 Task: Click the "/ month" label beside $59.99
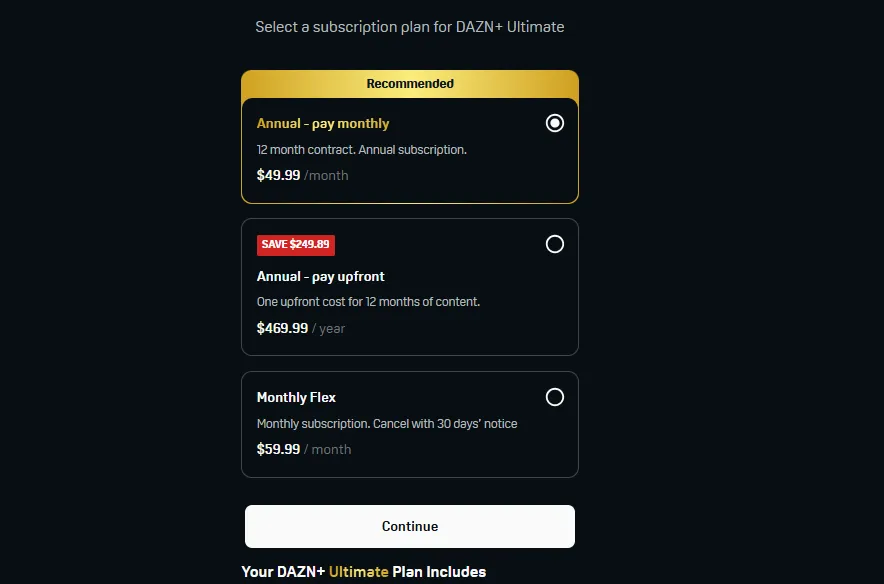pyautogui.click(x=327, y=449)
